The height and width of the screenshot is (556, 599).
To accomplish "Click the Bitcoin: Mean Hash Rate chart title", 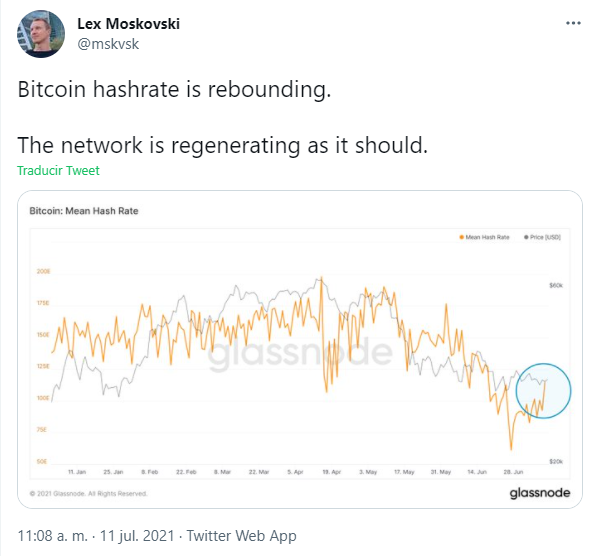I will coord(84,211).
